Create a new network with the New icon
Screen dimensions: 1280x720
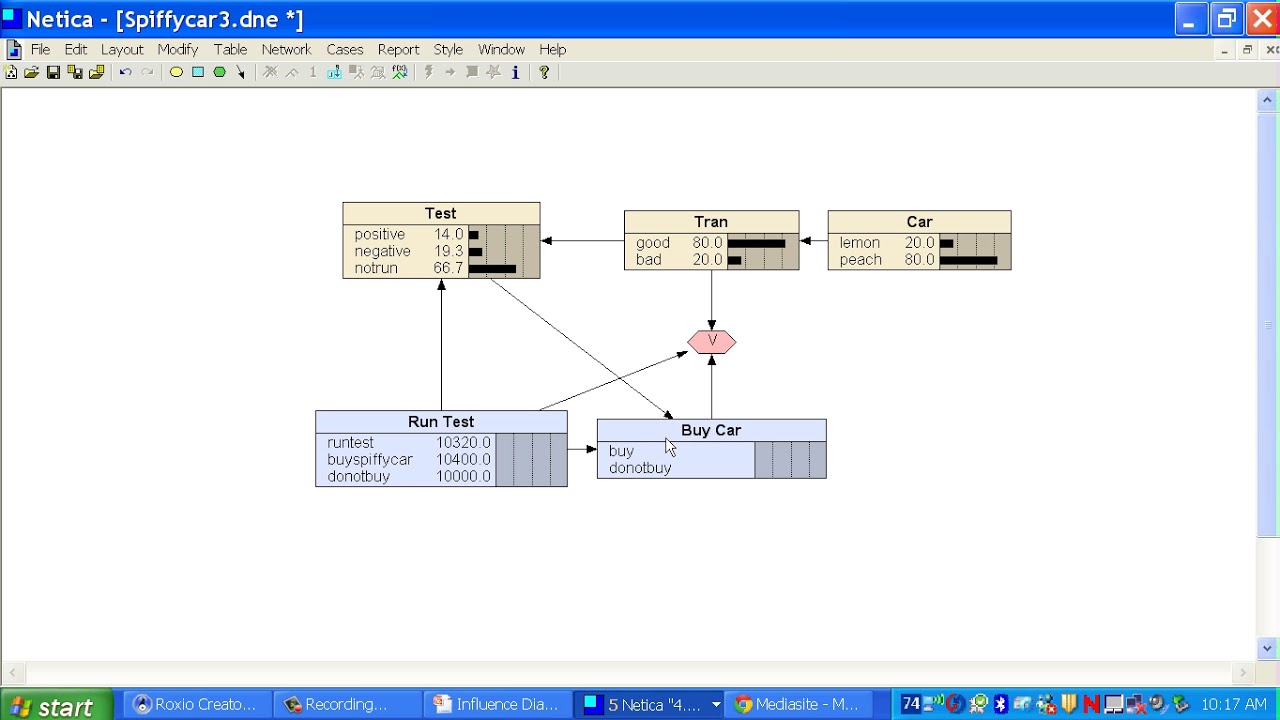coord(11,72)
